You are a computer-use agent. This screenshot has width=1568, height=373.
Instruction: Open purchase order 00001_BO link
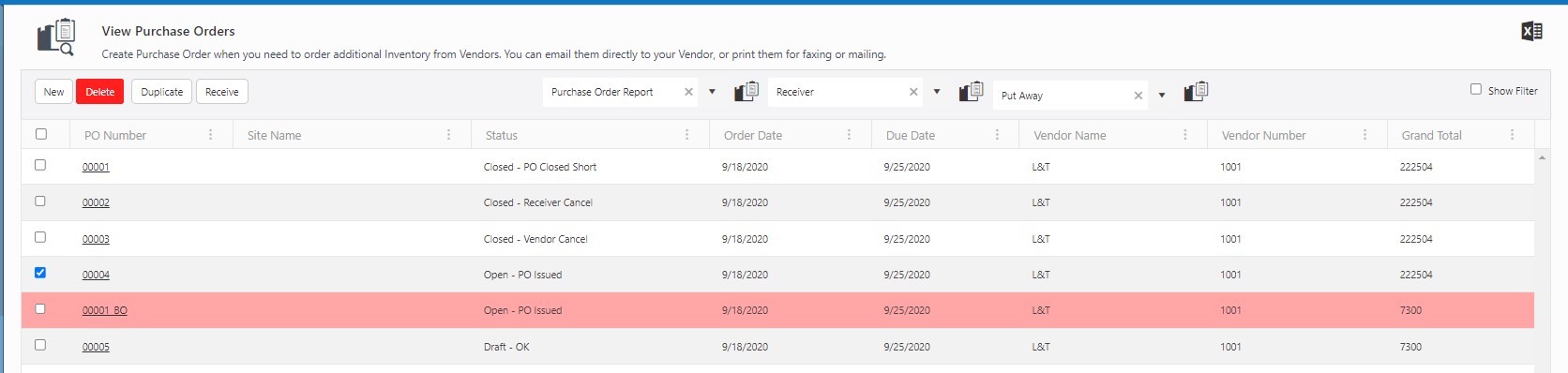tap(105, 310)
